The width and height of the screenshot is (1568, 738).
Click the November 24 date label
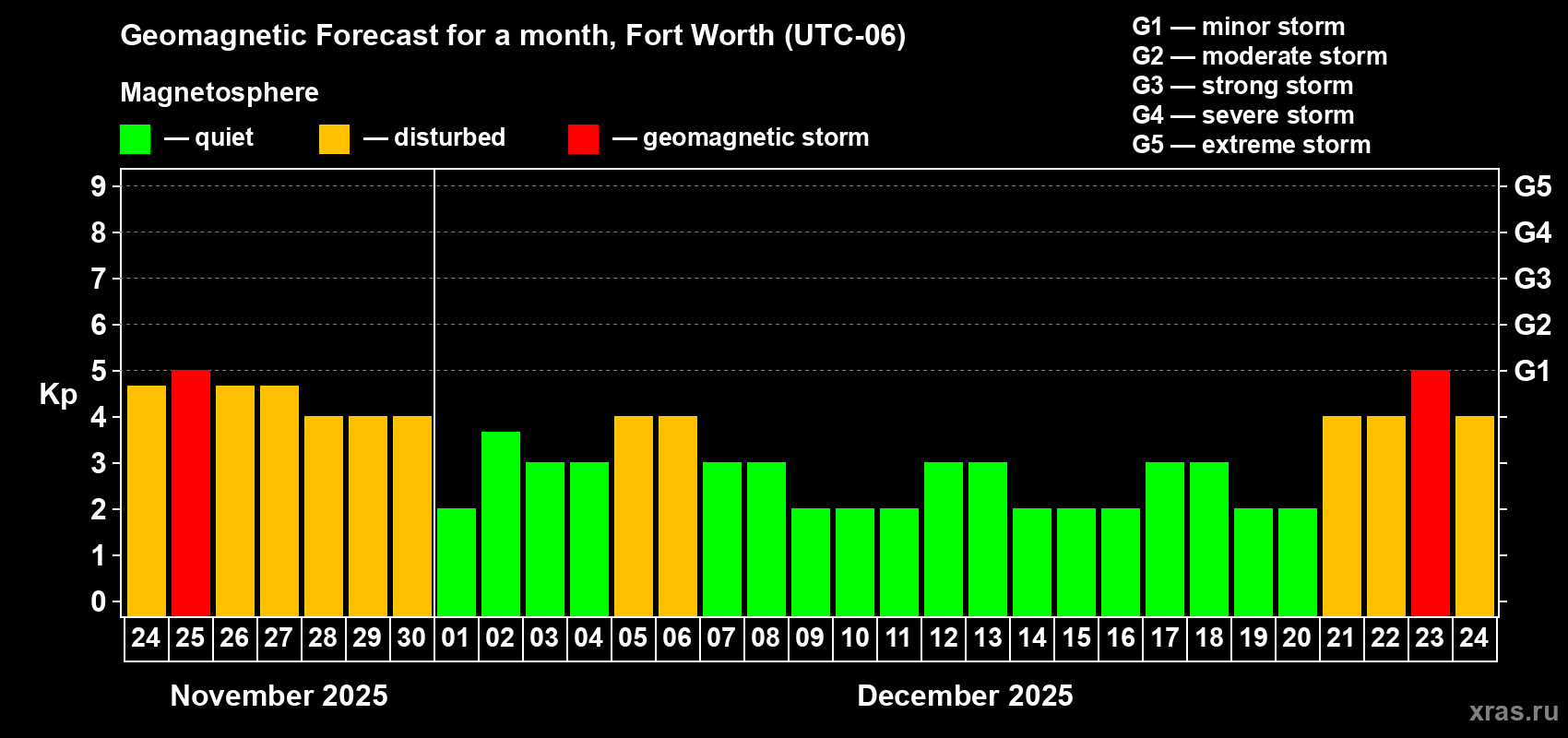point(146,638)
